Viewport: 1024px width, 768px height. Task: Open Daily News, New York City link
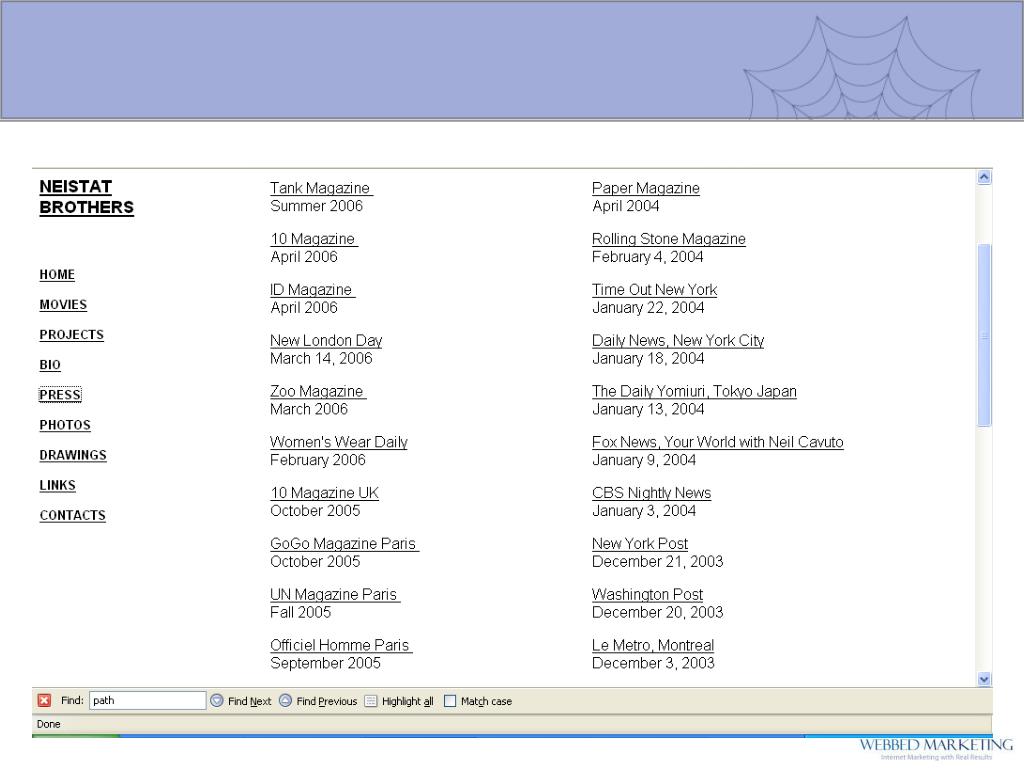coord(678,341)
